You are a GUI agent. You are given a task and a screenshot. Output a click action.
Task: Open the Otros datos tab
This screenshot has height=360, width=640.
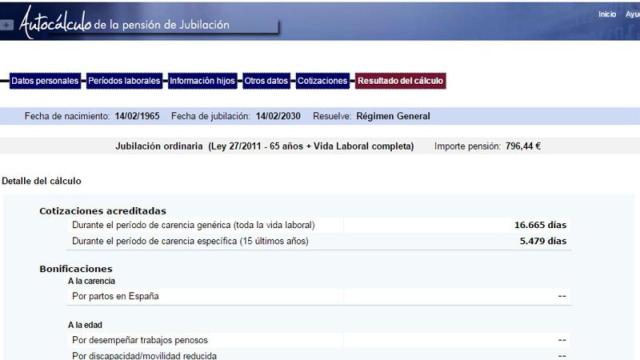point(266,81)
